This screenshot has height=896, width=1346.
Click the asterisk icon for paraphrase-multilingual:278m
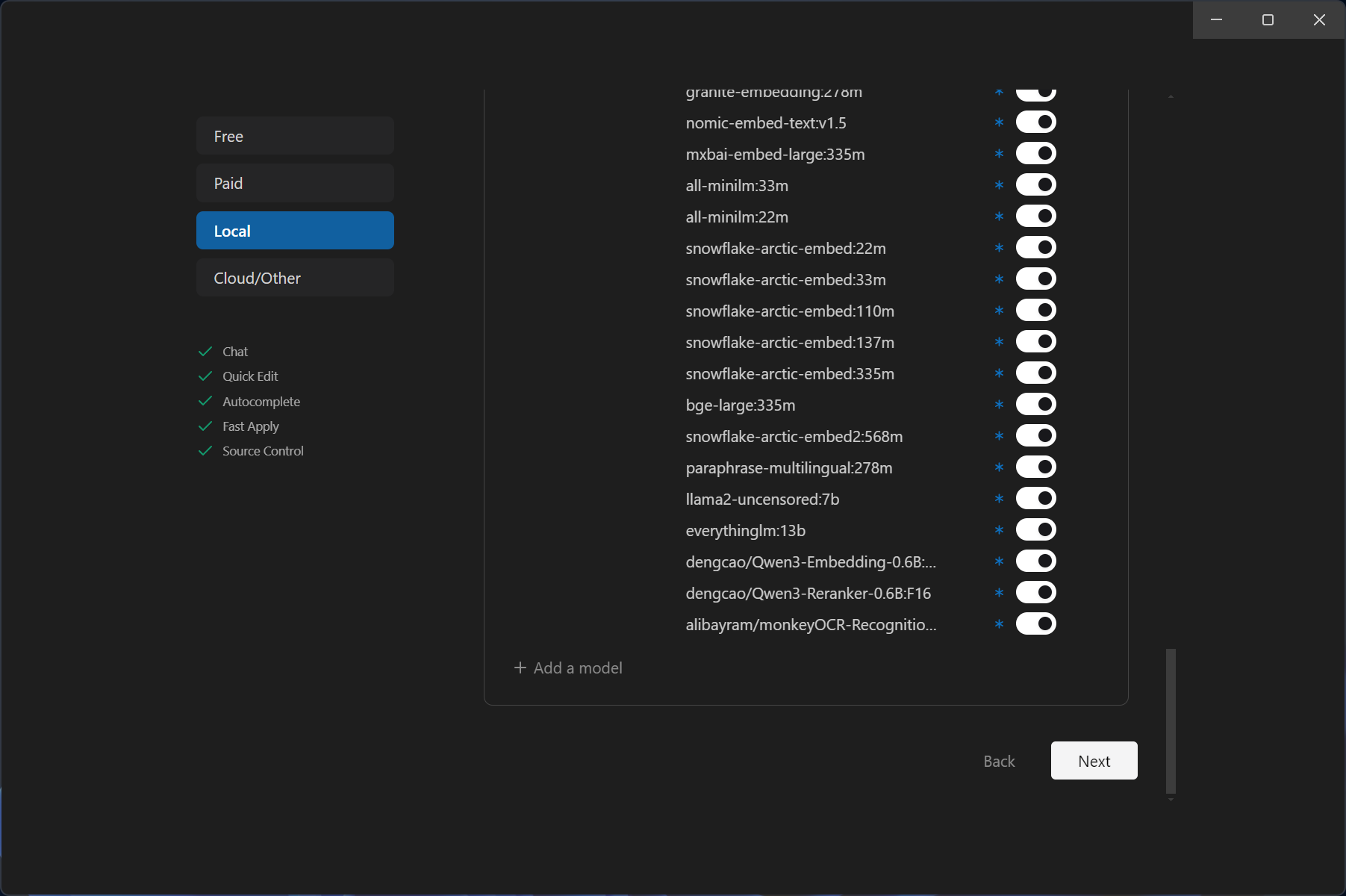click(999, 467)
